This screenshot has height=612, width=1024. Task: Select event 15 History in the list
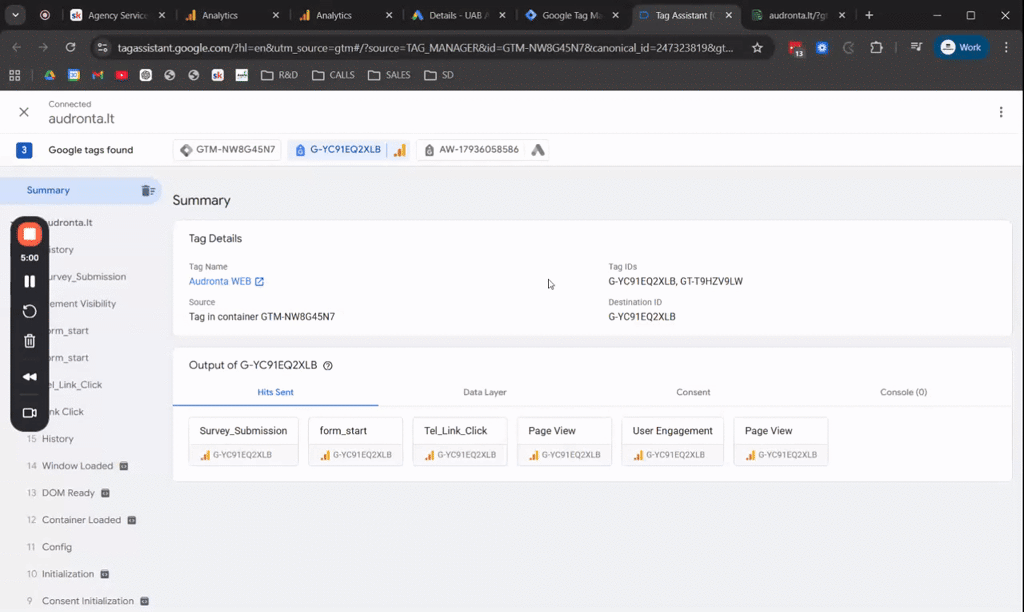57,439
